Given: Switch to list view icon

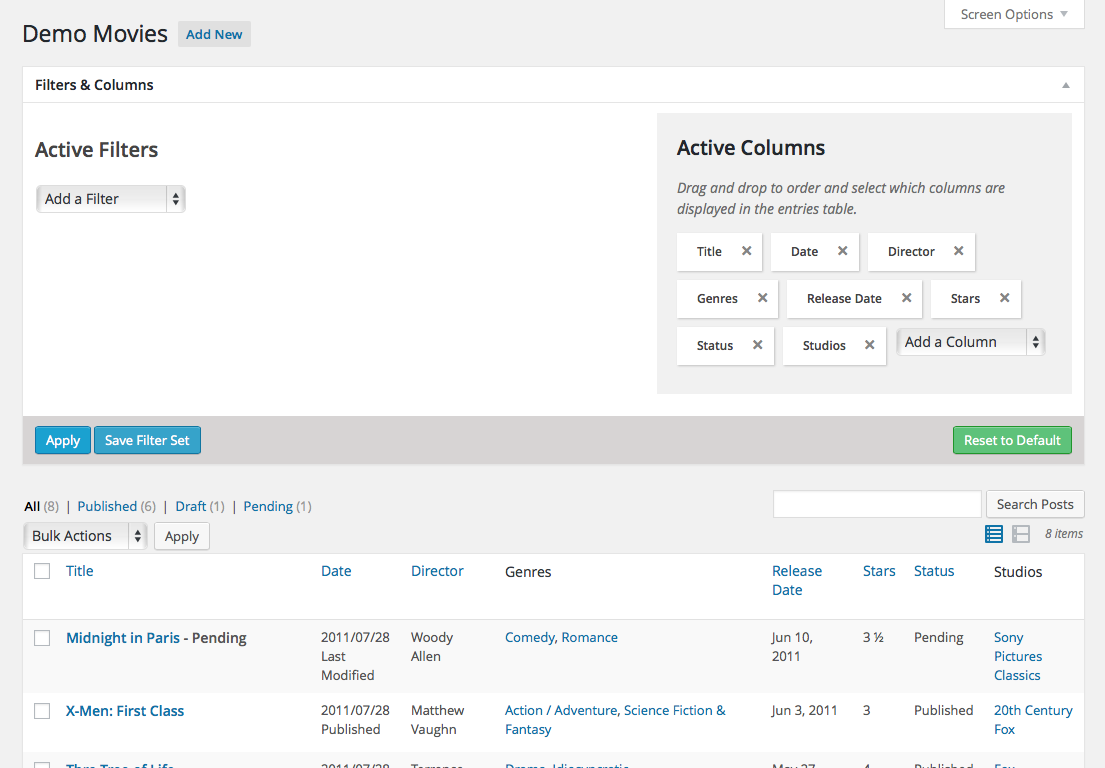Looking at the screenshot, I should tap(993, 534).
